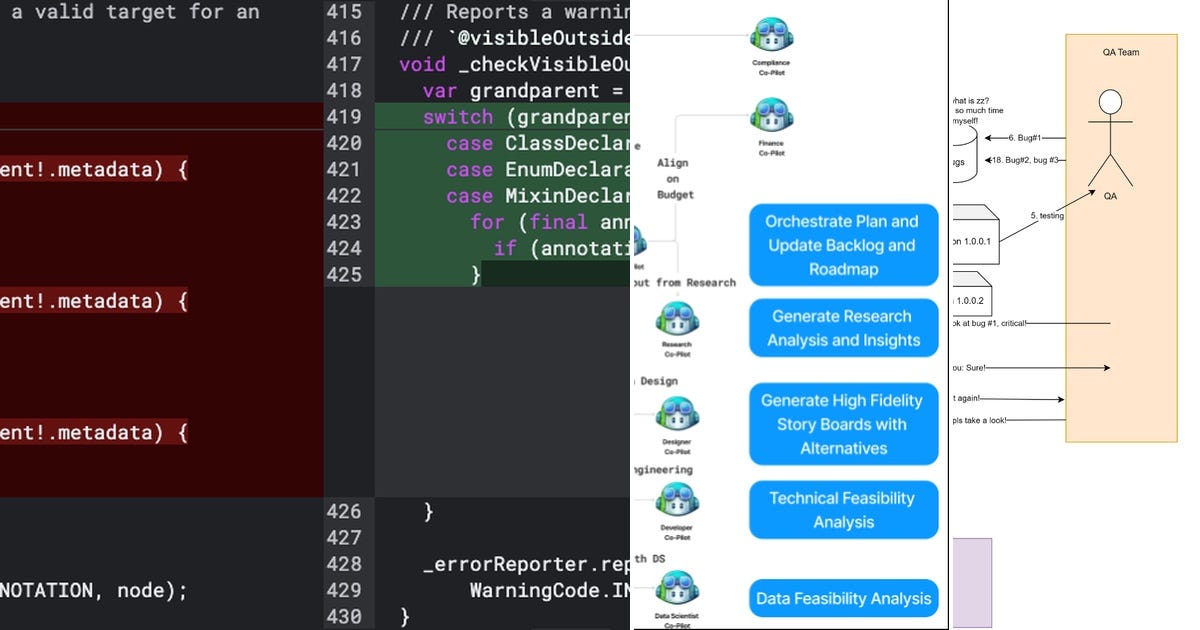1200x630 pixels.
Task: Select the Technical Feasibility Analysis button
Action: tap(843, 509)
